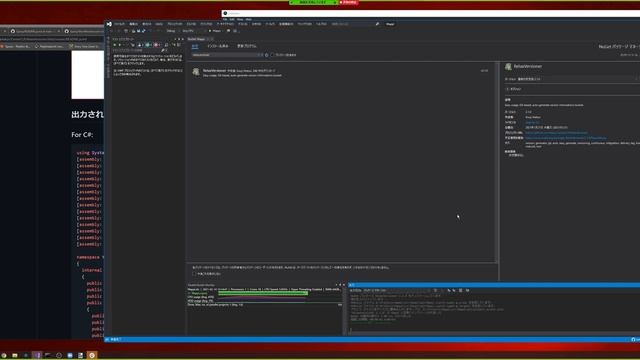This screenshot has width=640, height=360.
Task: Click the NuGet package search field
Action: coord(225,55)
